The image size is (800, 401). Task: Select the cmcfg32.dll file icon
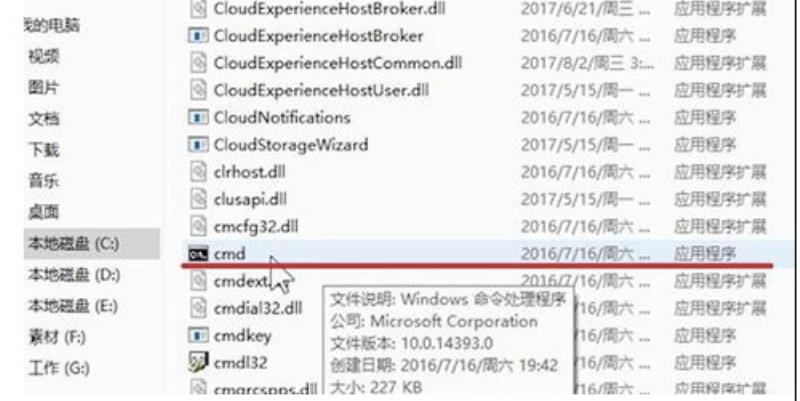coord(198,227)
